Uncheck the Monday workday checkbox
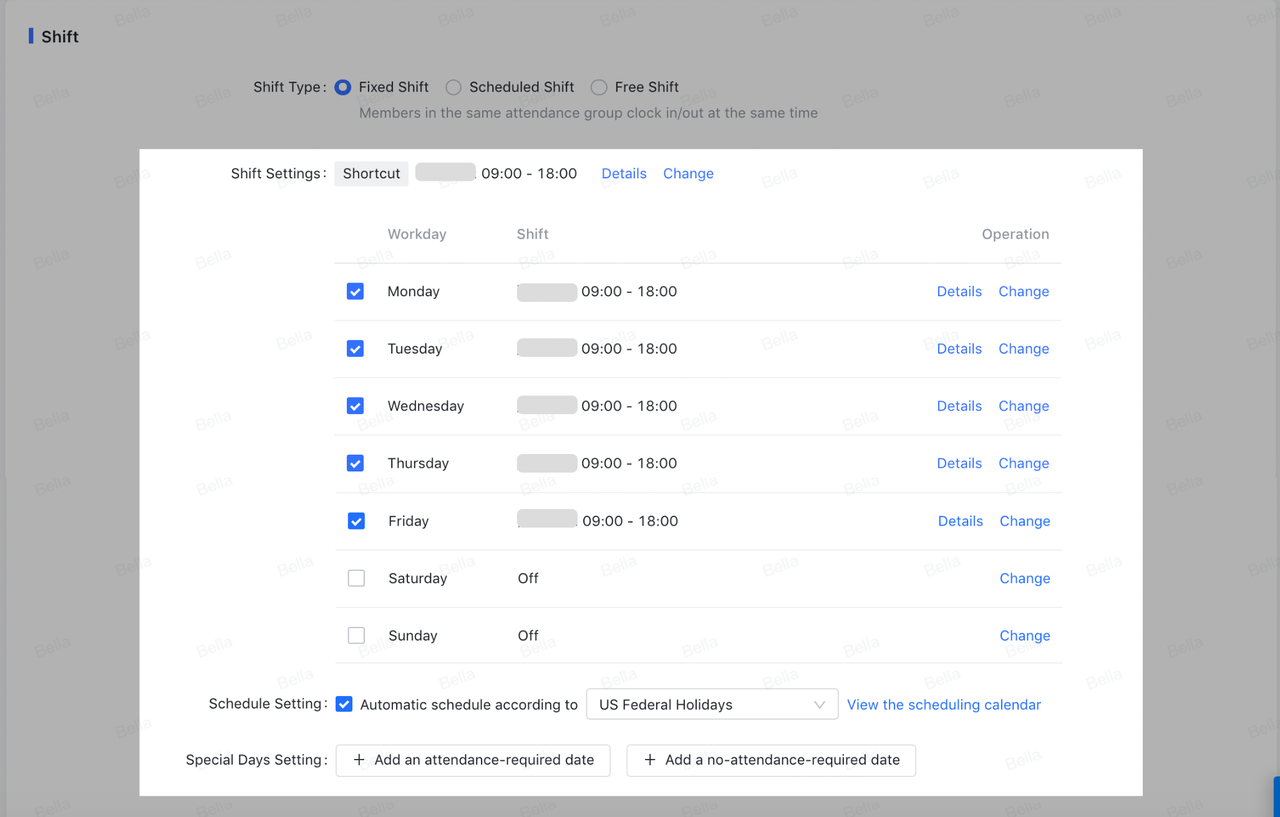Viewport: 1280px width, 817px height. coord(355,291)
